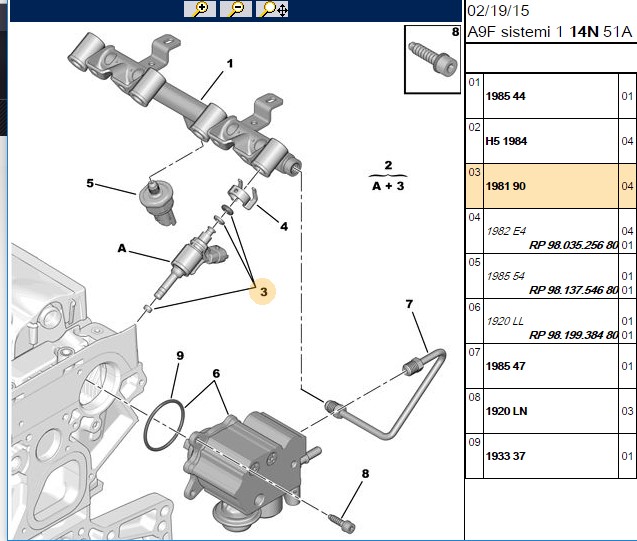The height and width of the screenshot is (541, 637).
Task: Click row index 05 in parts table
Action: tap(474, 262)
